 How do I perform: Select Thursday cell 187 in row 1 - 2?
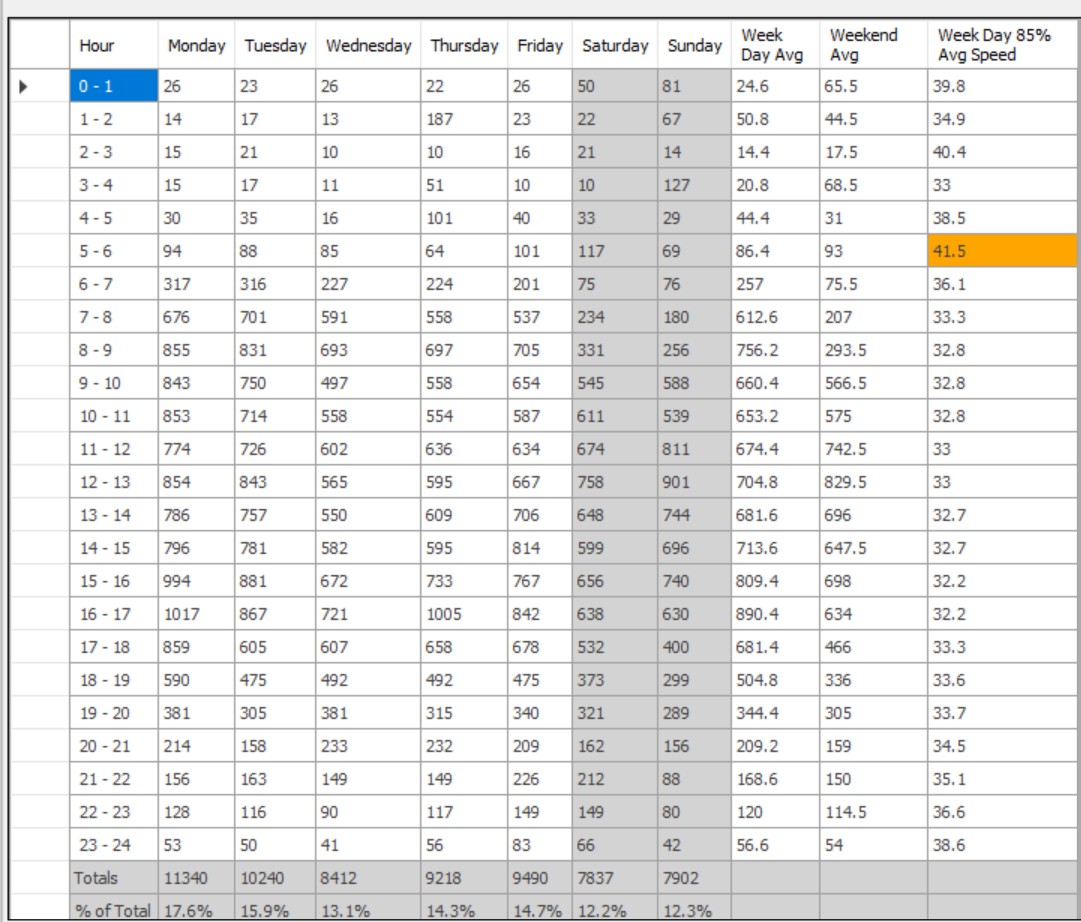[464, 119]
